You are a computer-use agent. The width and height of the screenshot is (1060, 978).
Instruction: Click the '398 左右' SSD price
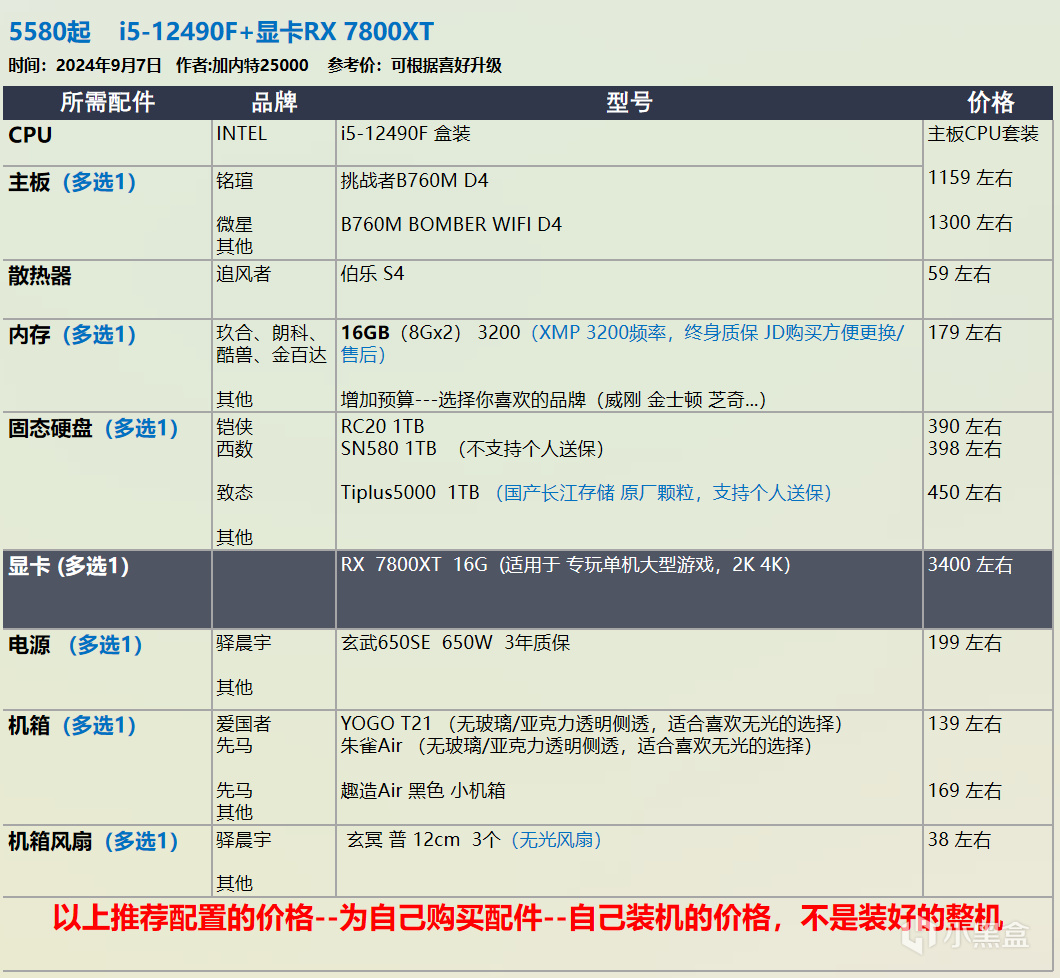coord(965,448)
